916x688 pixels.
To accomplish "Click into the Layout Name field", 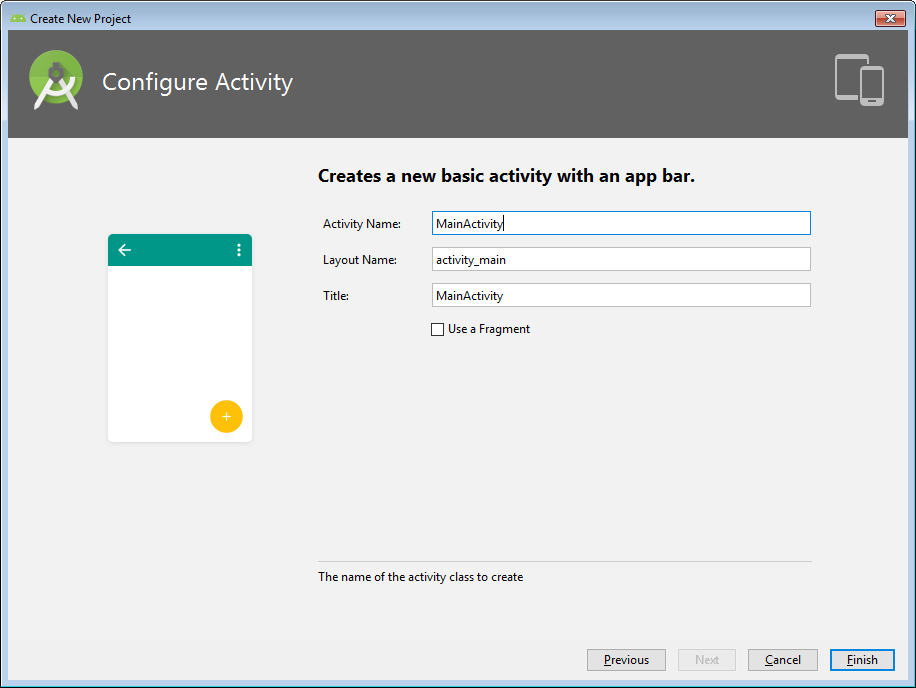I will pos(620,259).
